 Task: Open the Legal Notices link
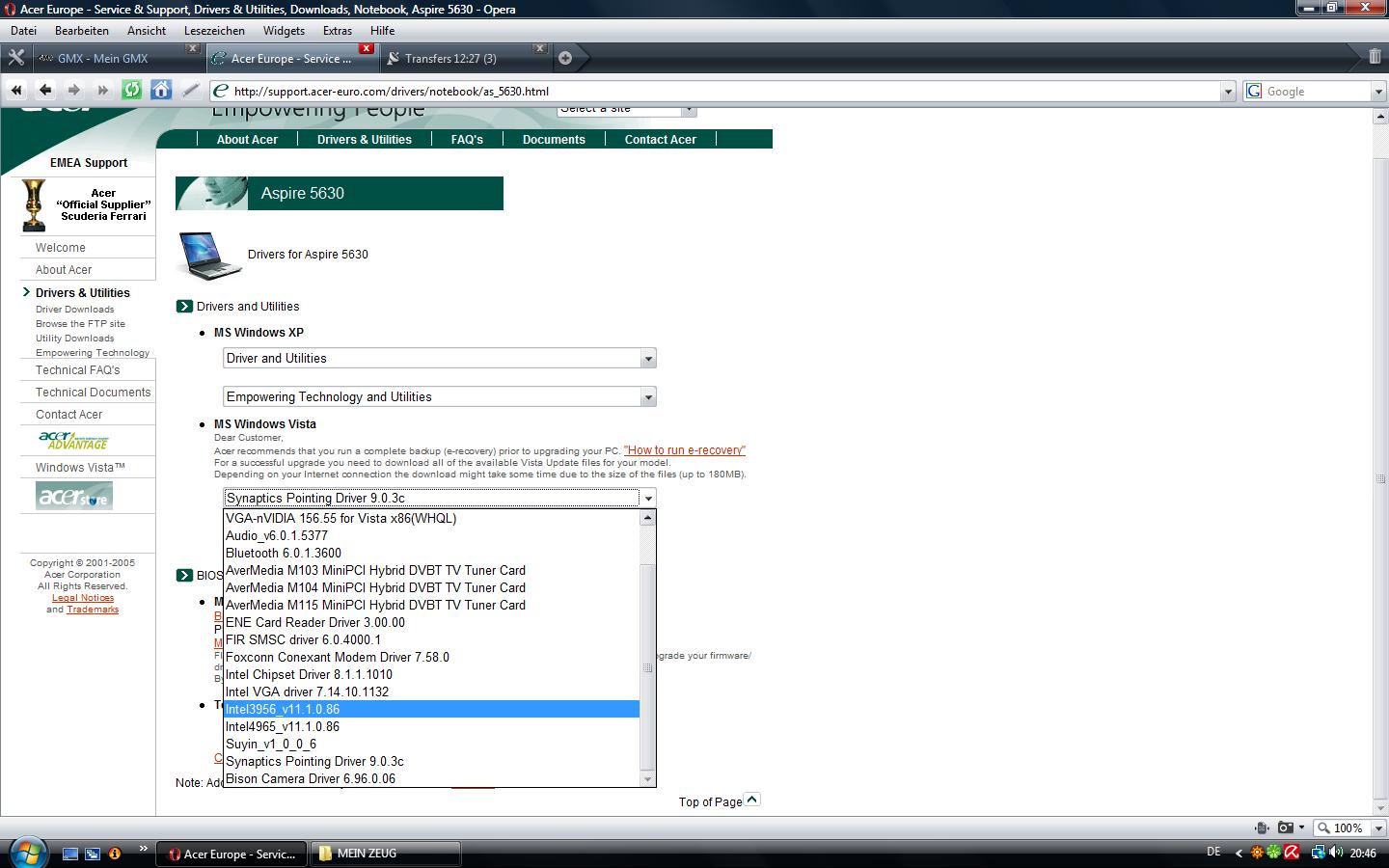(x=83, y=598)
